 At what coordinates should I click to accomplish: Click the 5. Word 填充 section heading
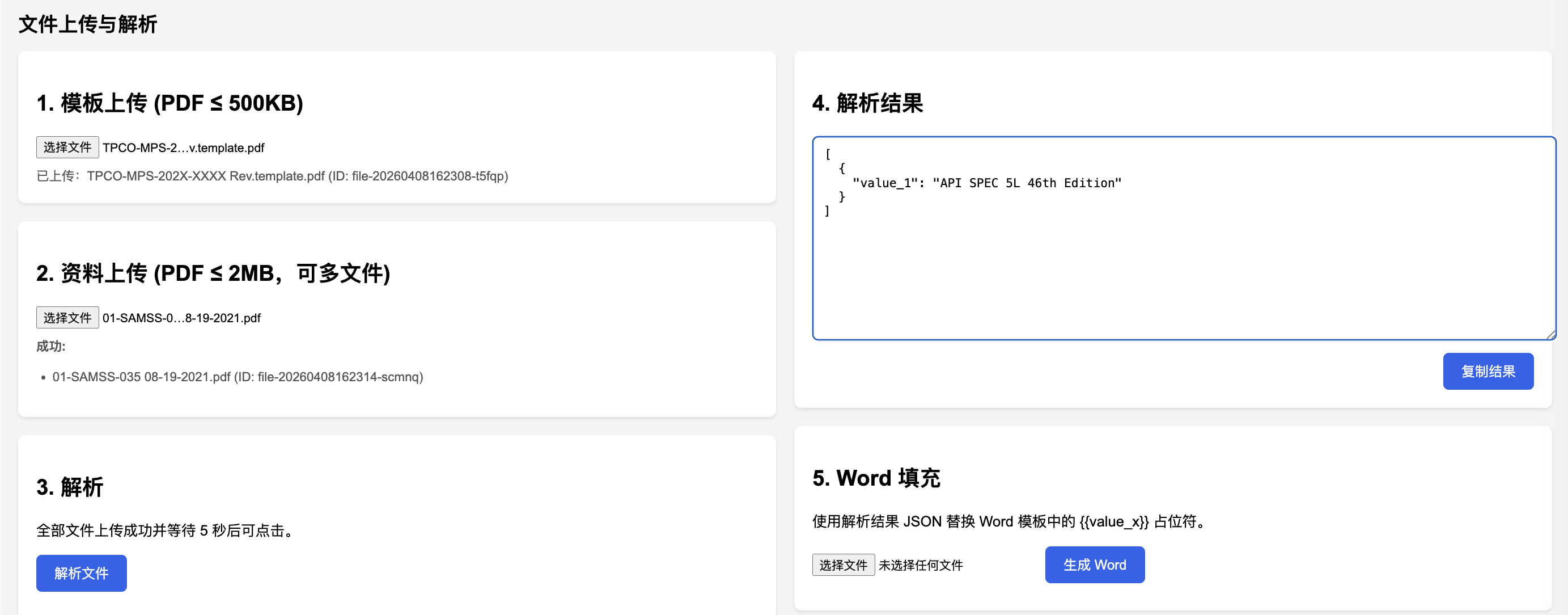(x=876, y=478)
